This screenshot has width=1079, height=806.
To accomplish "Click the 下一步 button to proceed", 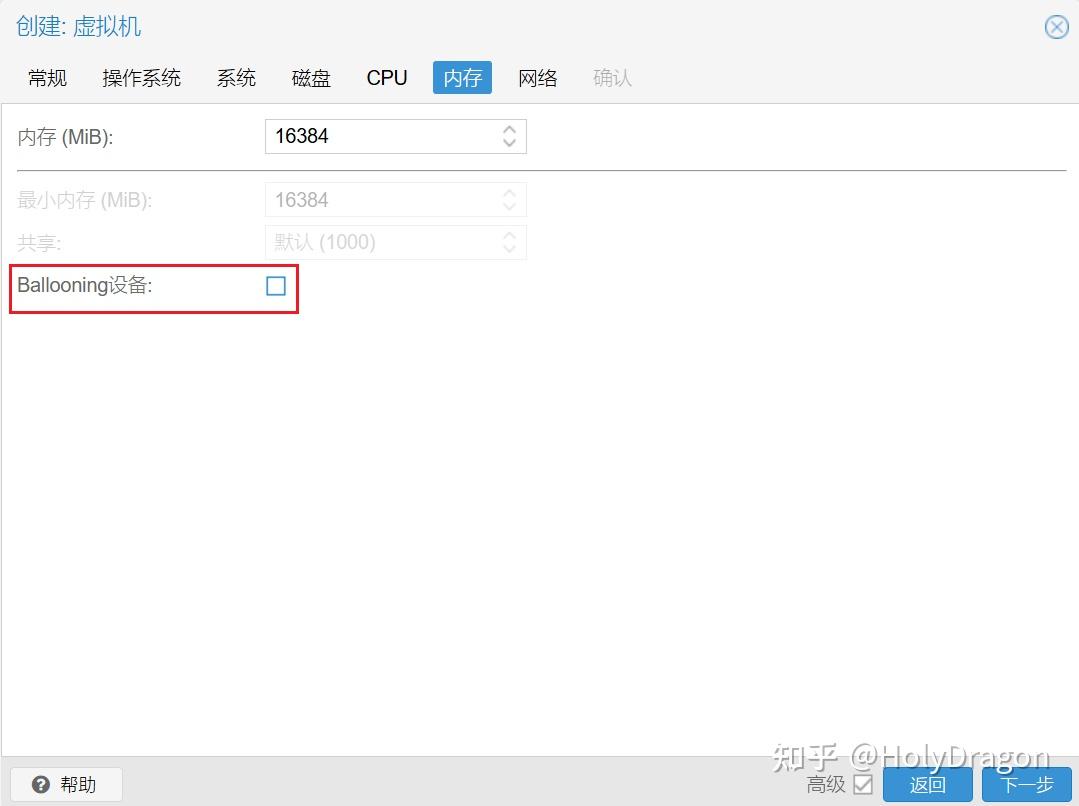I will coord(1026,784).
